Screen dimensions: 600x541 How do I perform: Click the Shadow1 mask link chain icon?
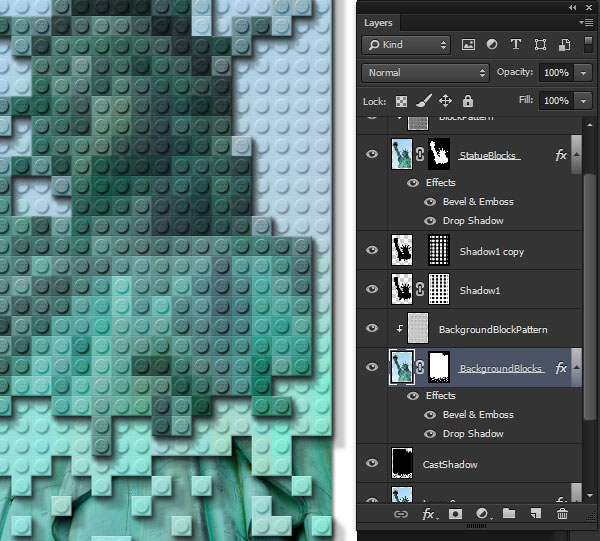point(420,289)
